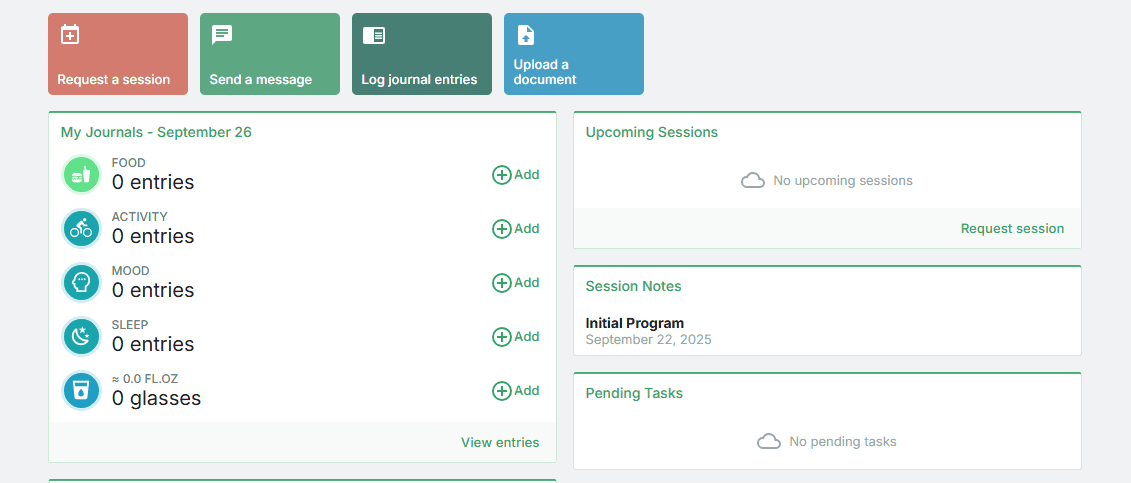This screenshot has width=1131, height=483.
Task: Click the Upcoming Sessions heading
Action: click(651, 132)
